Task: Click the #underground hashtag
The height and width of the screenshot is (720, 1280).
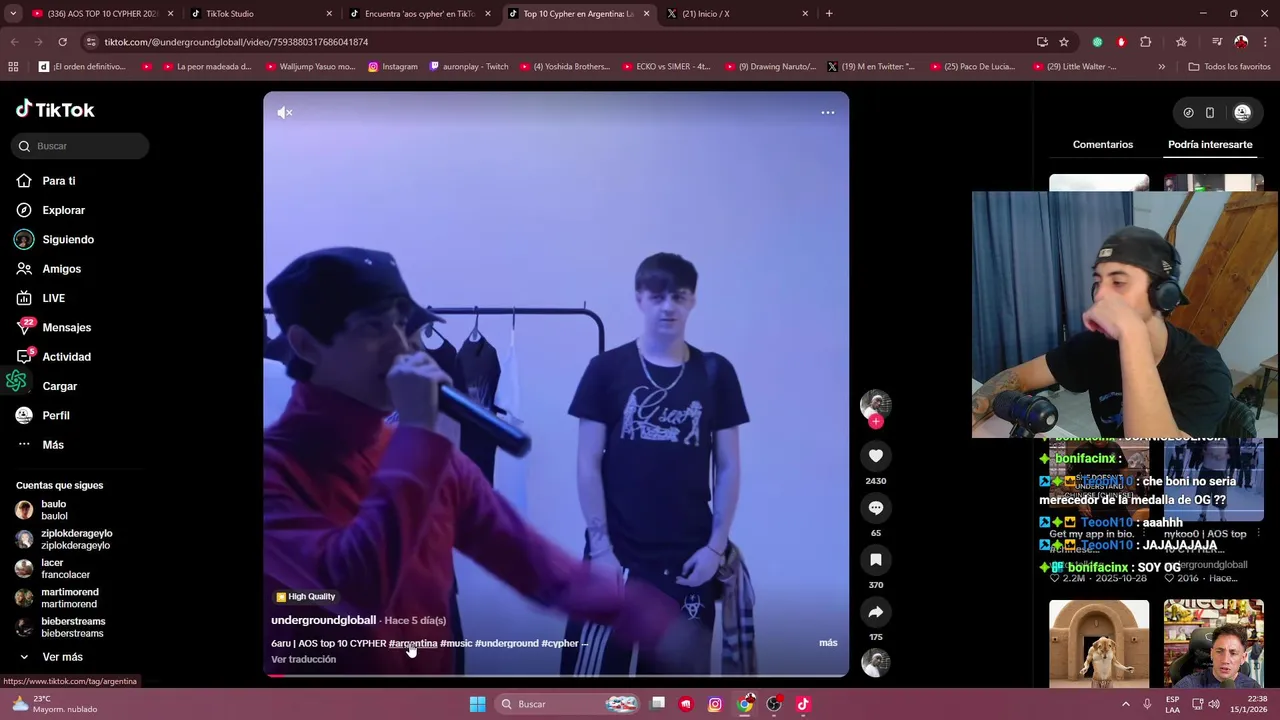Action: pyautogui.click(x=507, y=643)
